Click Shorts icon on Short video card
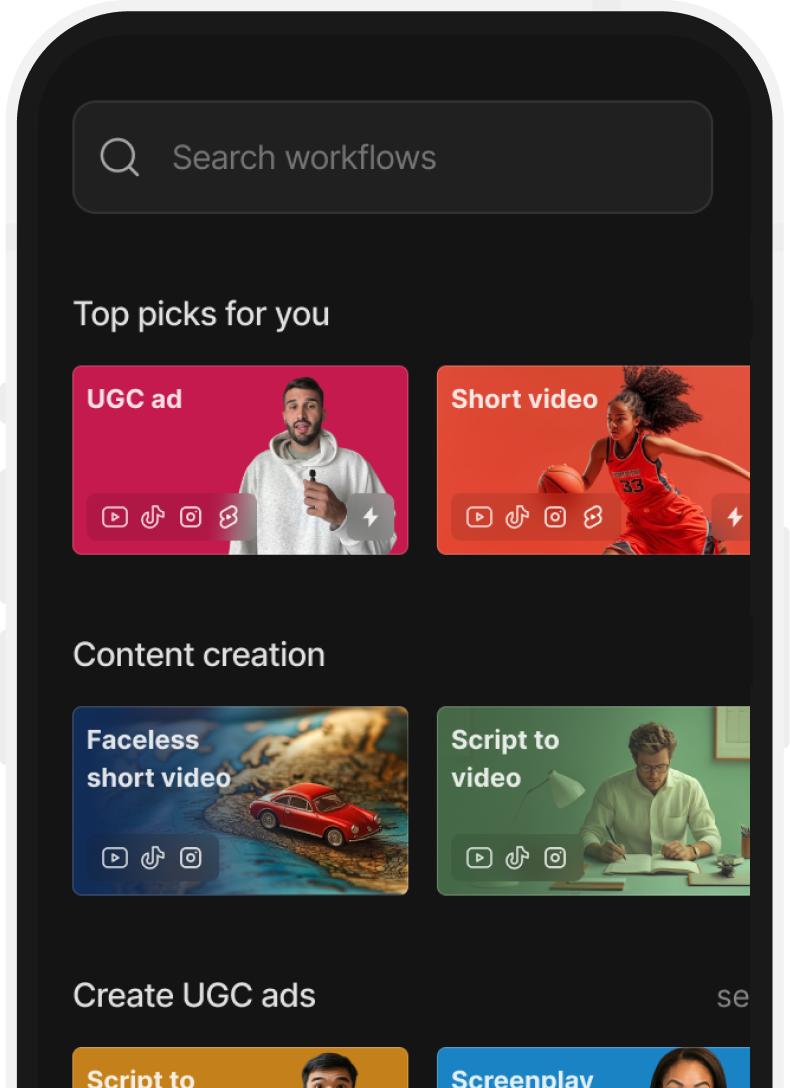Screen dimensions: 790x1088 pyautogui.click(x=593, y=517)
